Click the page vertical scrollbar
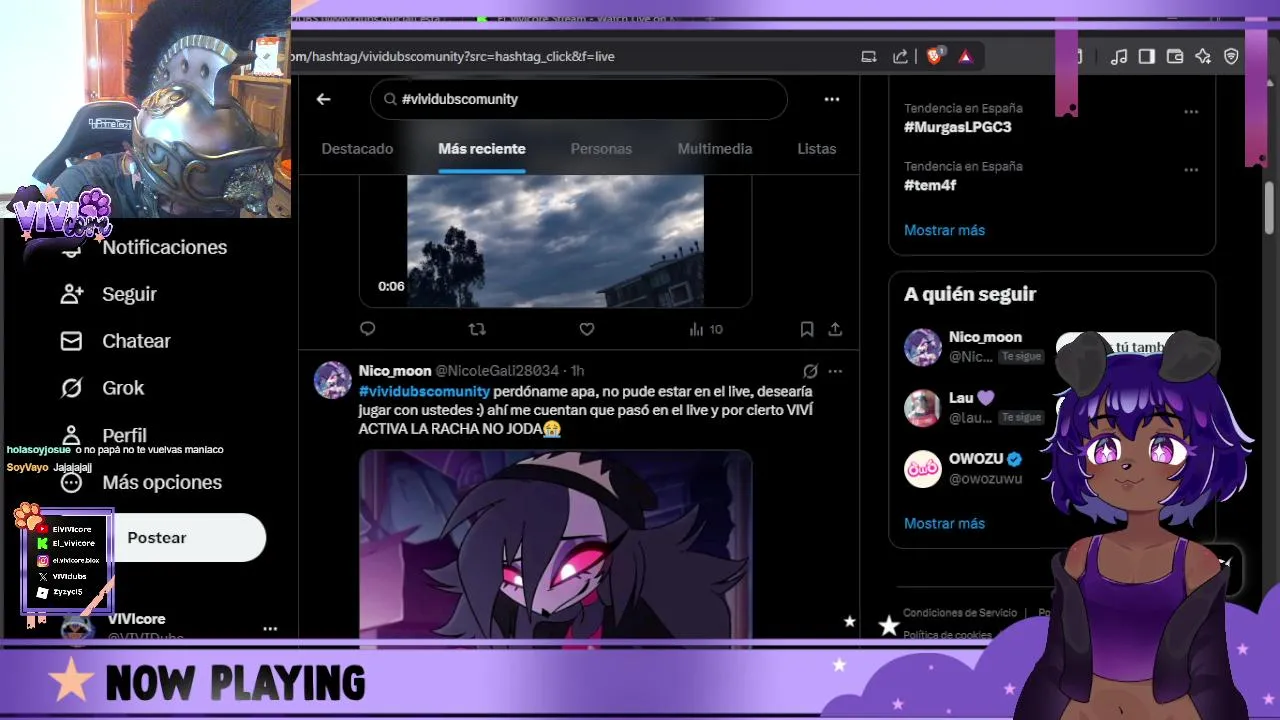 coord(1270,210)
